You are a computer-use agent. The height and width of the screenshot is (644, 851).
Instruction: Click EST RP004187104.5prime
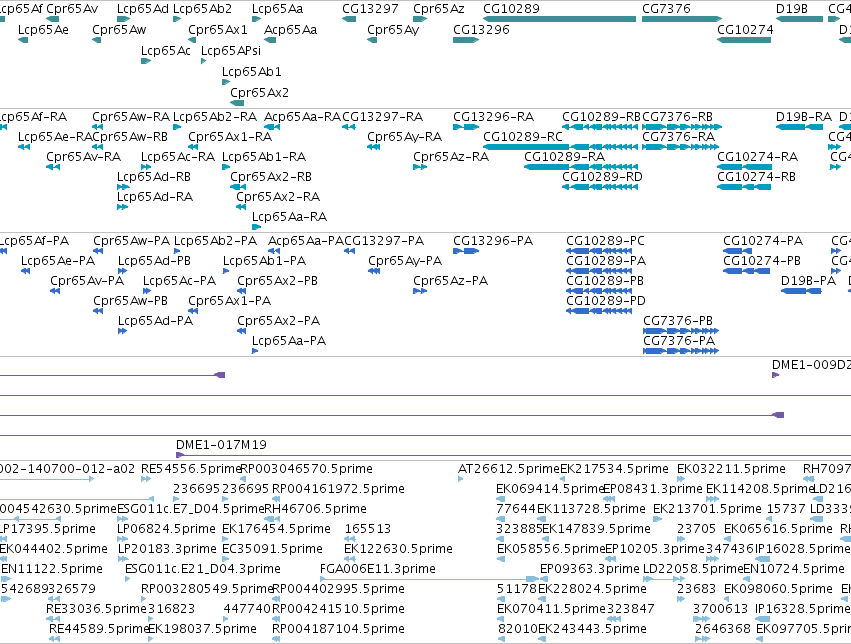[x=276, y=639]
